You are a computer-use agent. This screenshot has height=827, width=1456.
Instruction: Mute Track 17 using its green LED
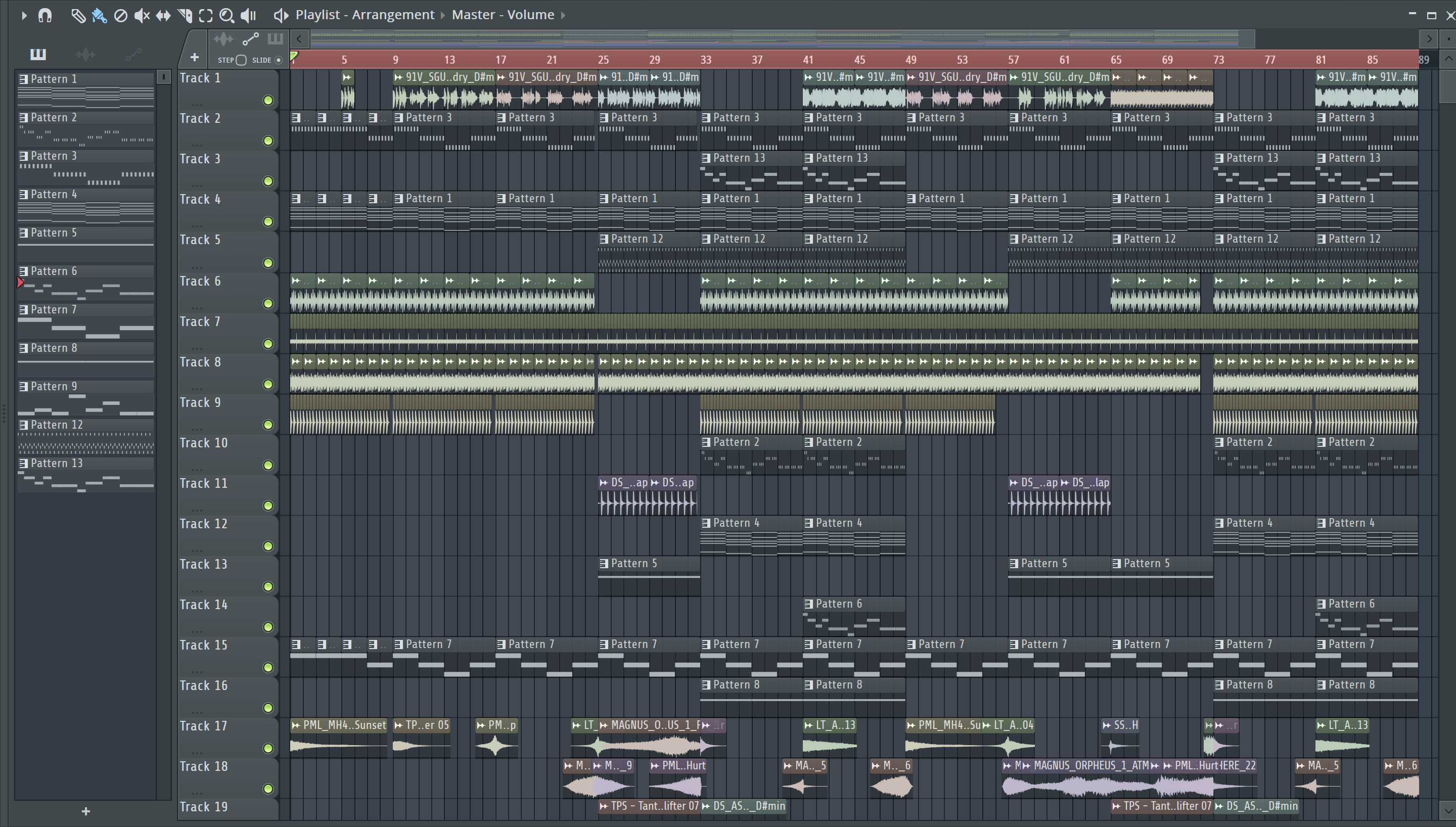[268, 748]
